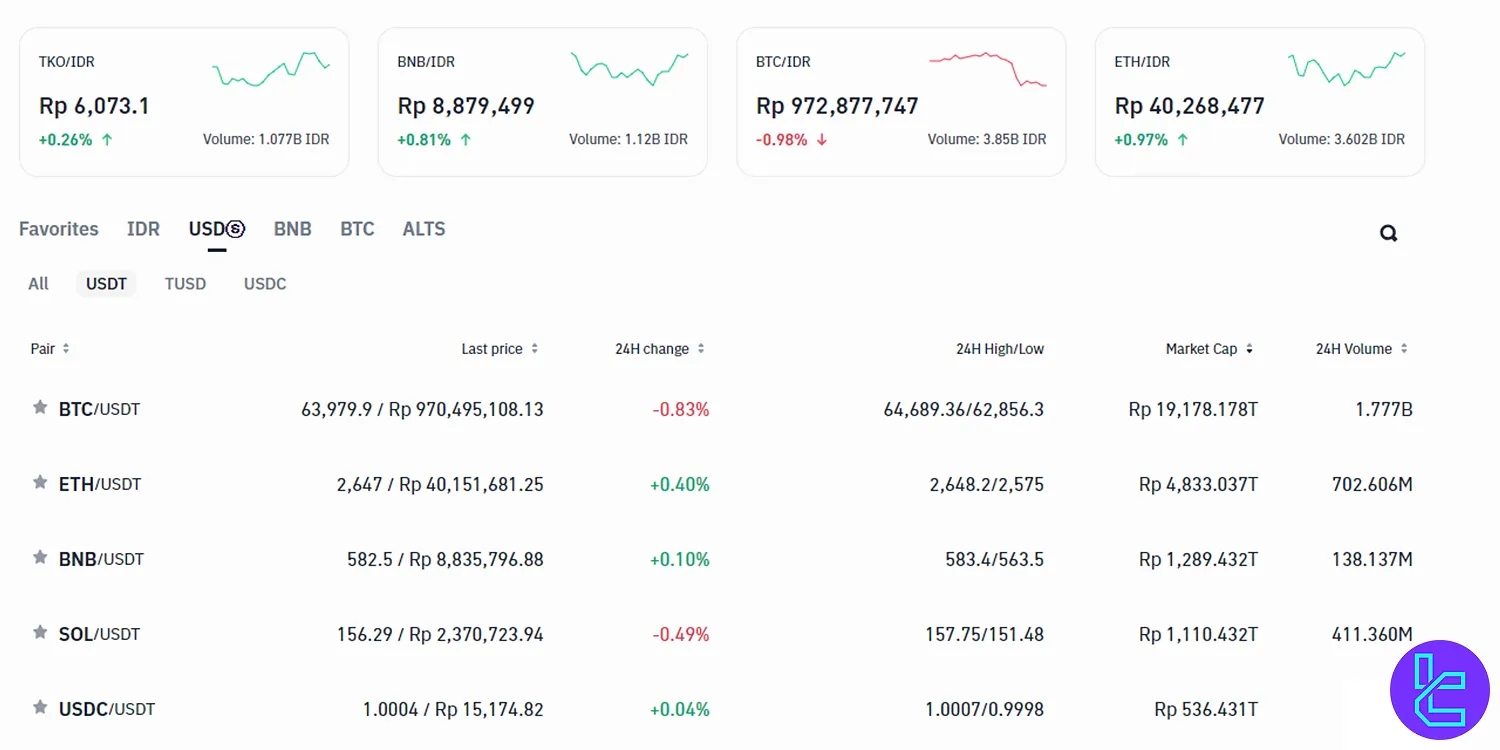Select the USDC filter chip
1500x750 pixels.
265,284
